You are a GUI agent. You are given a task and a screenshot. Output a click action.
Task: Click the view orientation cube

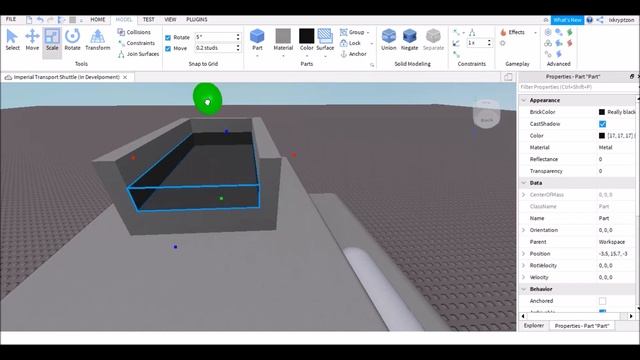tap(486, 114)
